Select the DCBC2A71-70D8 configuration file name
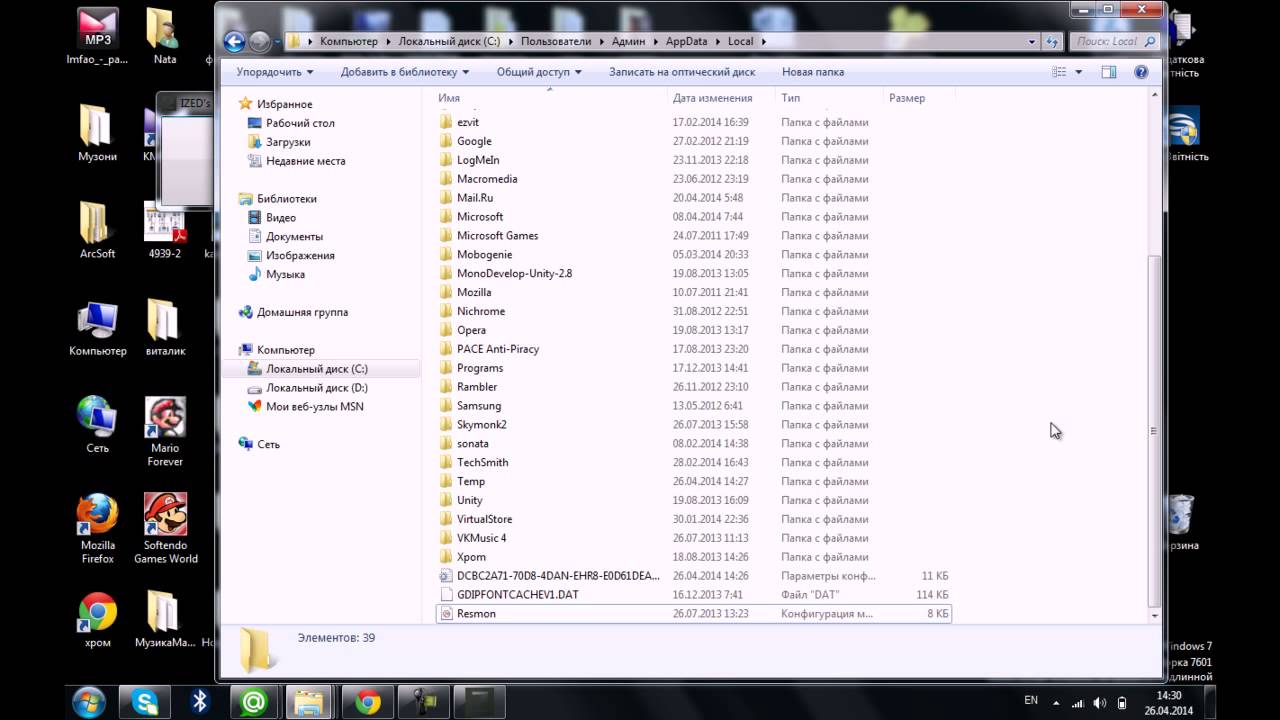This screenshot has height=720, width=1280. (x=558, y=576)
